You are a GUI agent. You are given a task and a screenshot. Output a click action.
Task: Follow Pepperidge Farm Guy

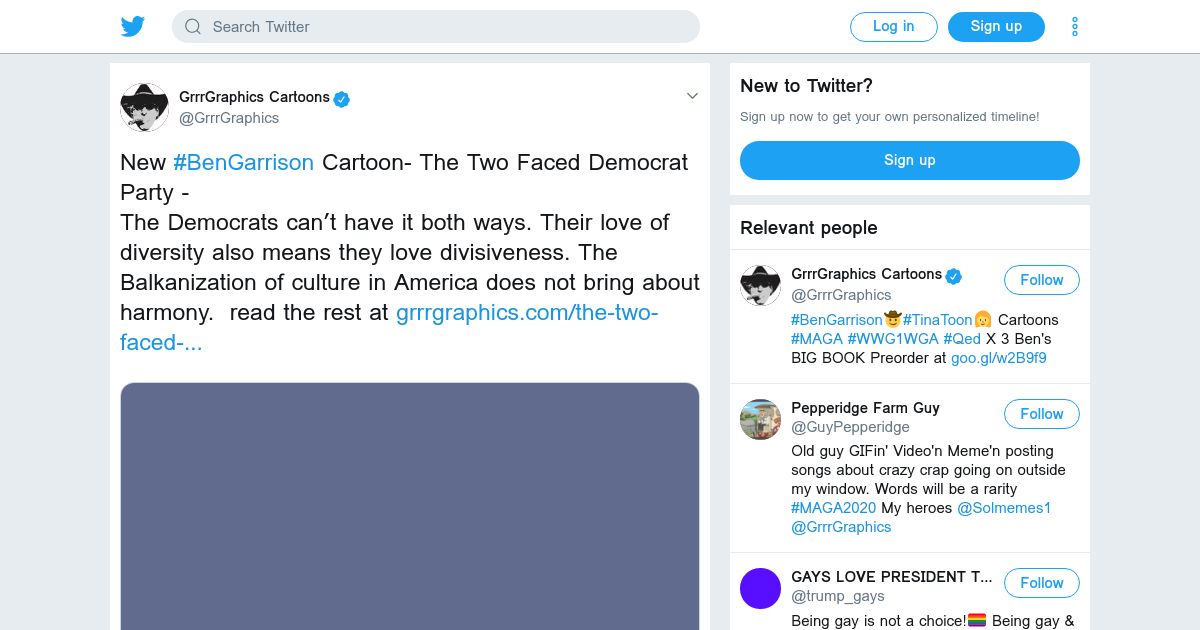click(x=1041, y=414)
